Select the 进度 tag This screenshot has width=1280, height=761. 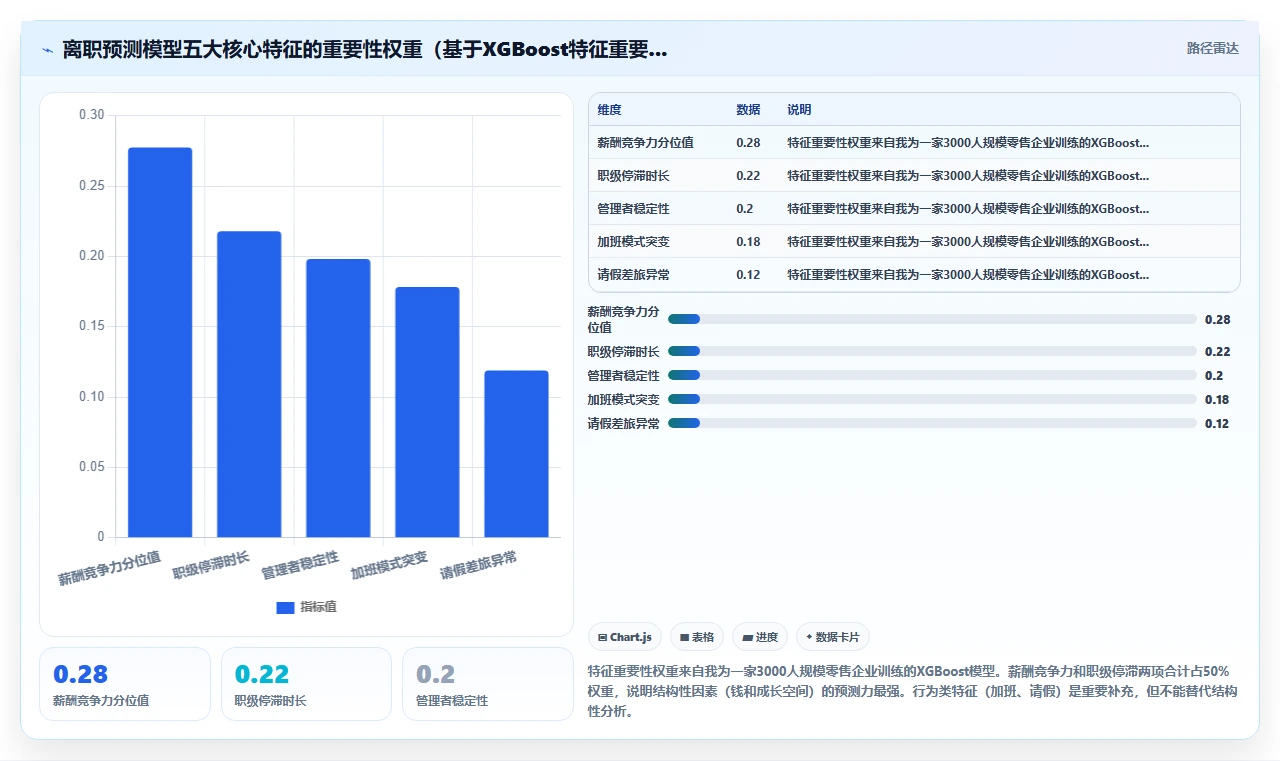pos(760,637)
